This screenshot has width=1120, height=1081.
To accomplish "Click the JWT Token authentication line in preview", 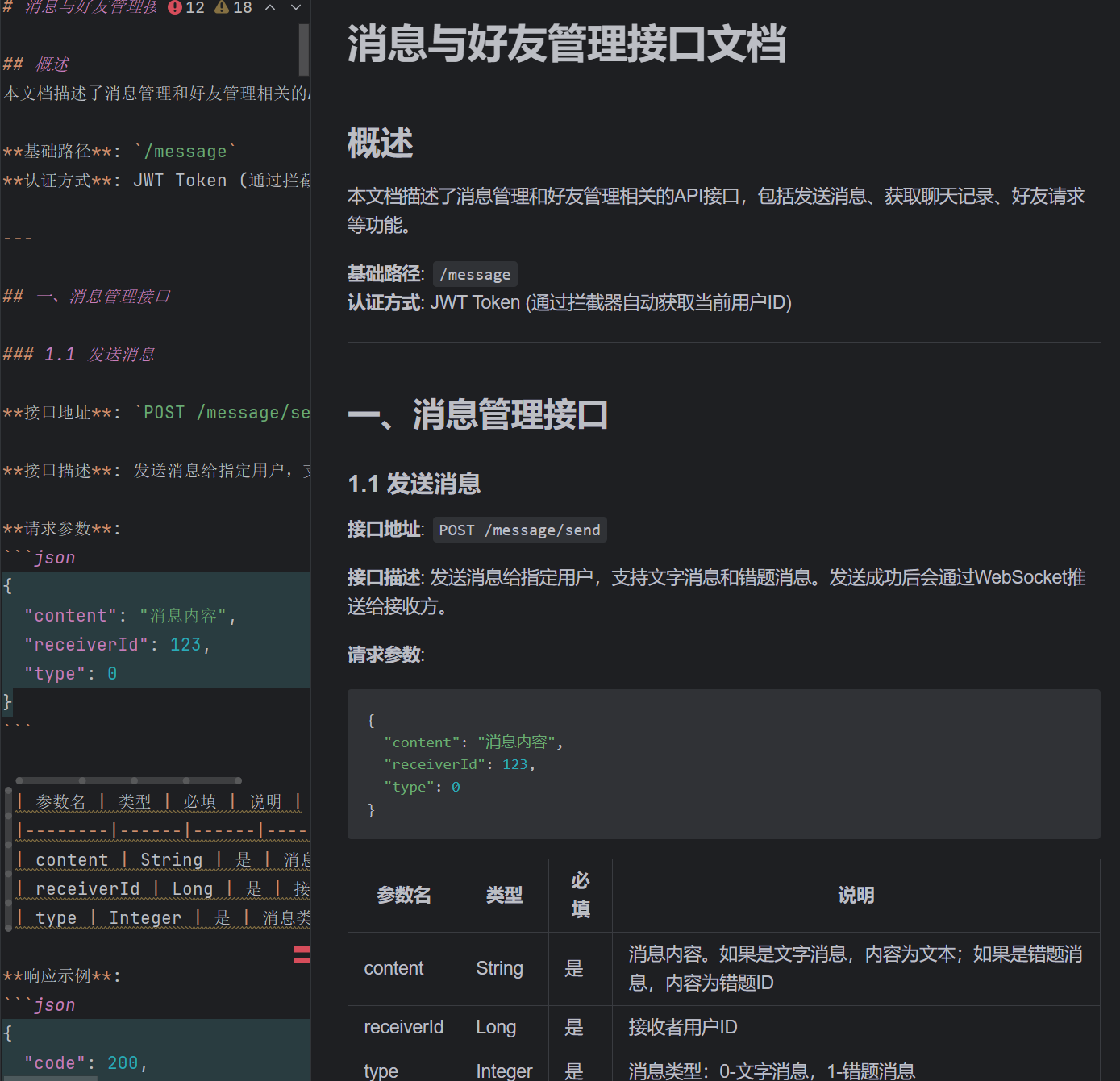I will pyautogui.click(x=569, y=302).
